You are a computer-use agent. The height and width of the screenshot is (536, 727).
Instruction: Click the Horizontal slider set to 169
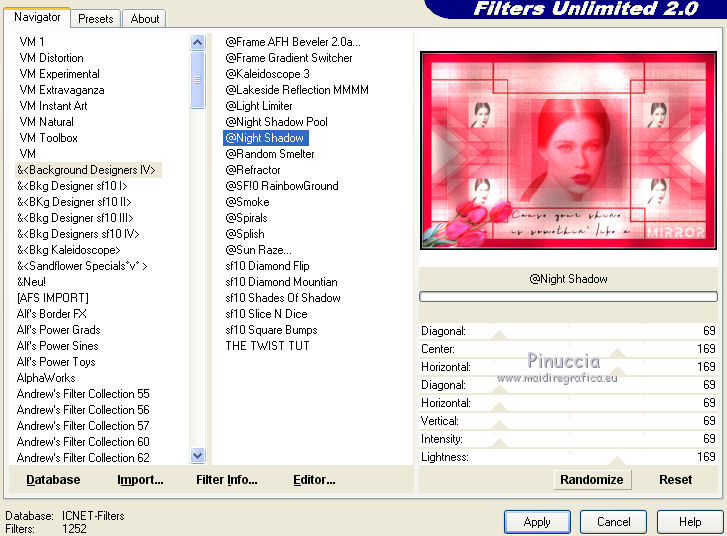pos(568,367)
